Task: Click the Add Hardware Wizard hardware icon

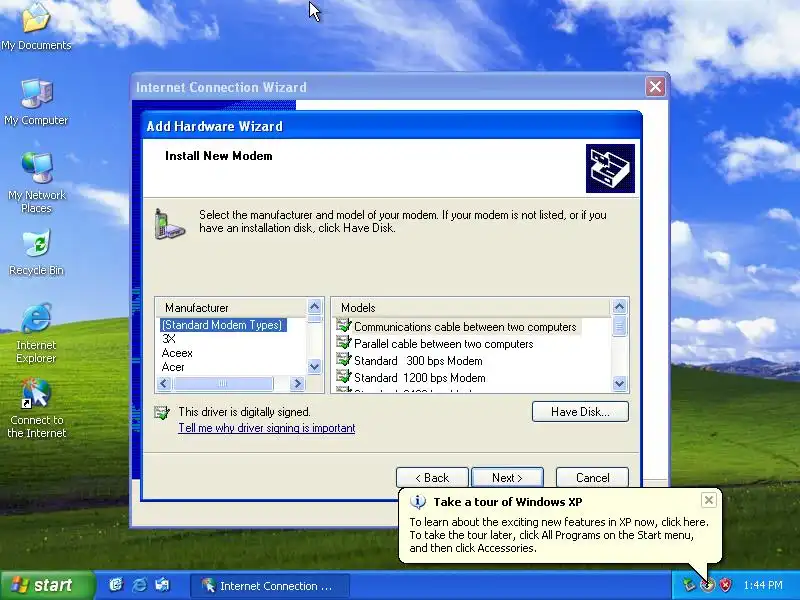Action: 610,168
